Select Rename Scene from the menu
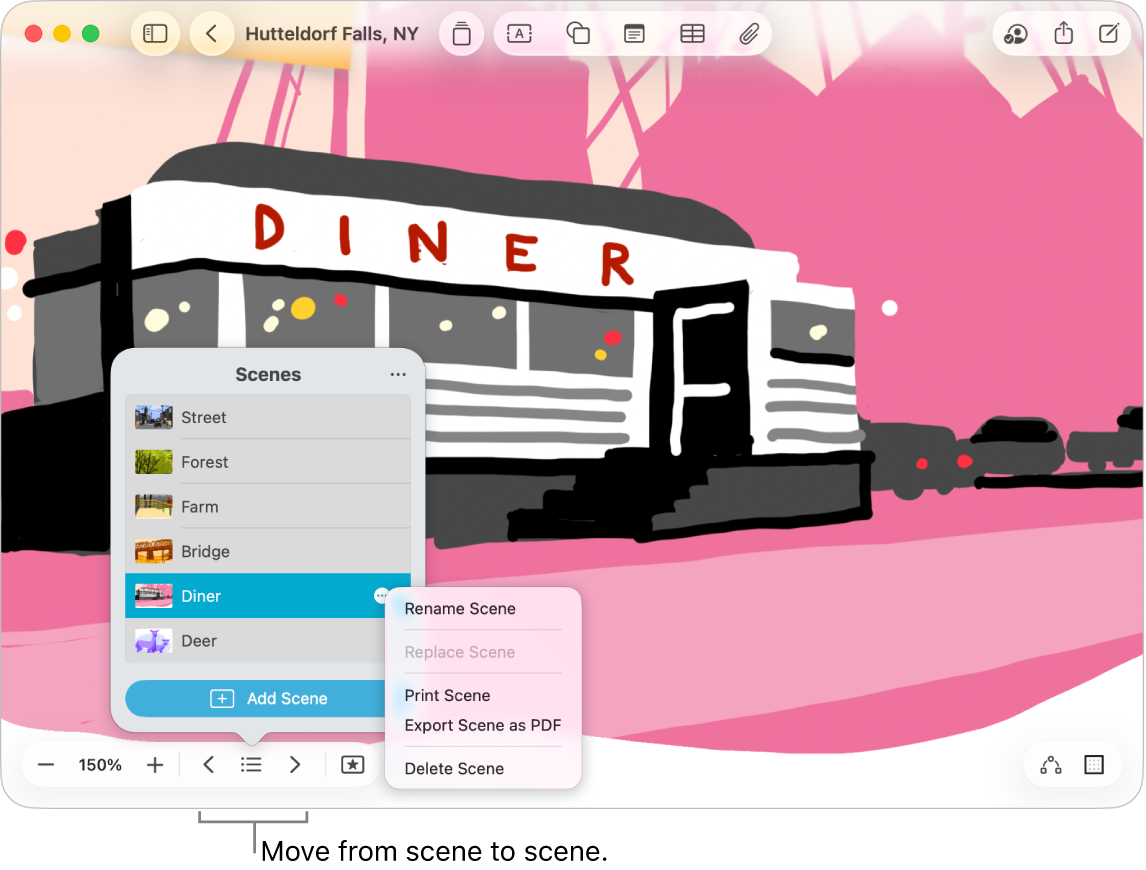The image size is (1146, 870). pos(460,608)
